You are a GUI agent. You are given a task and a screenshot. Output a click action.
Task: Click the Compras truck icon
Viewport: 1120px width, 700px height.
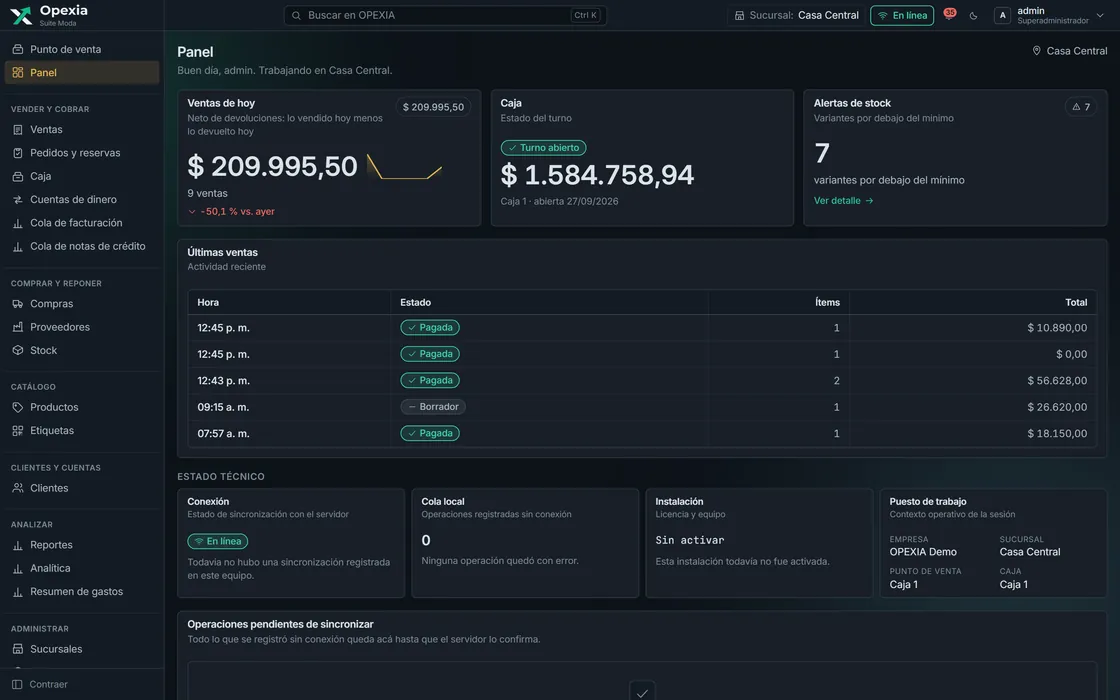pyautogui.click(x=18, y=304)
